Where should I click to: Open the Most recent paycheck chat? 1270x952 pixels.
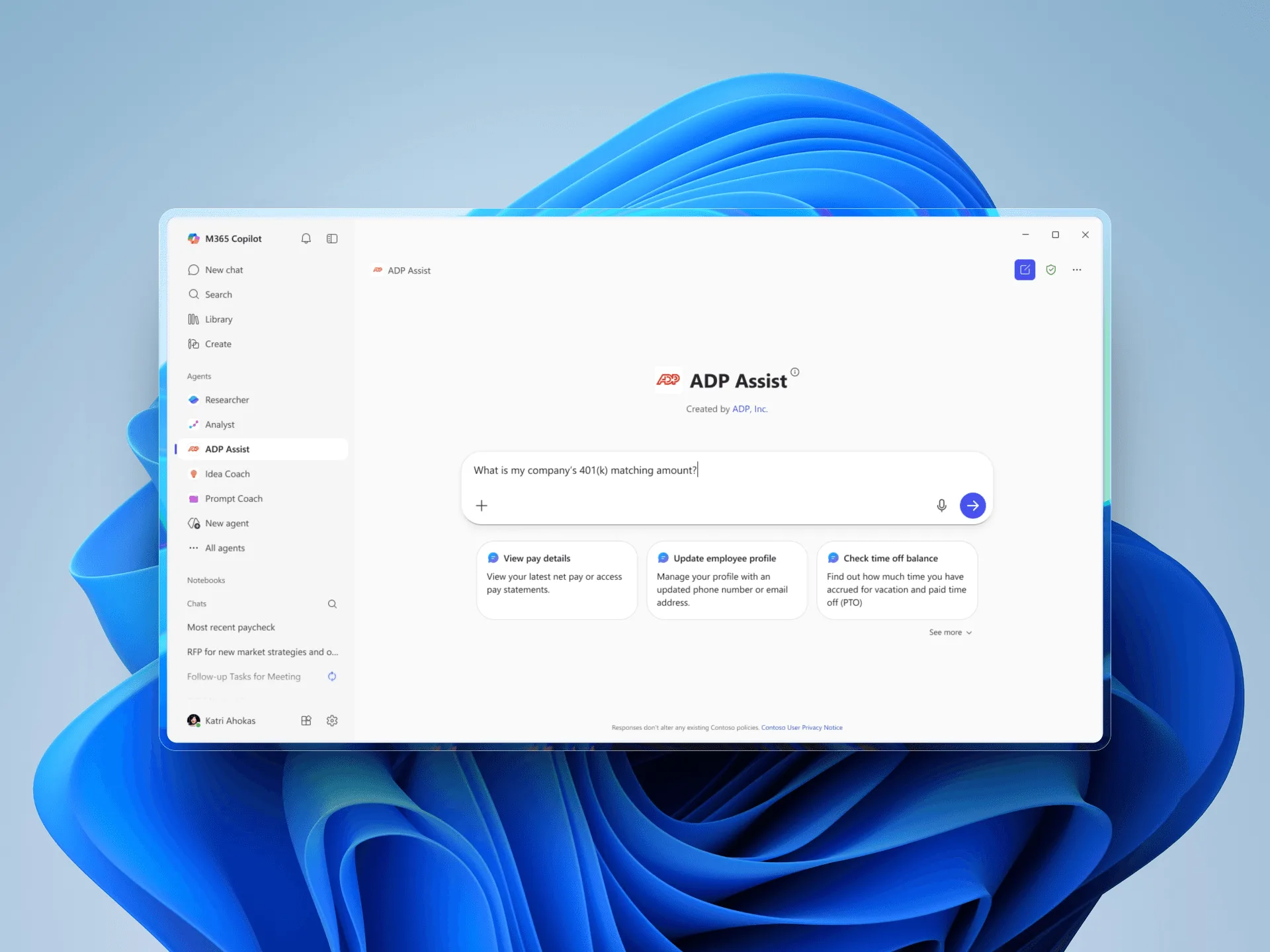tap(231, 627)
